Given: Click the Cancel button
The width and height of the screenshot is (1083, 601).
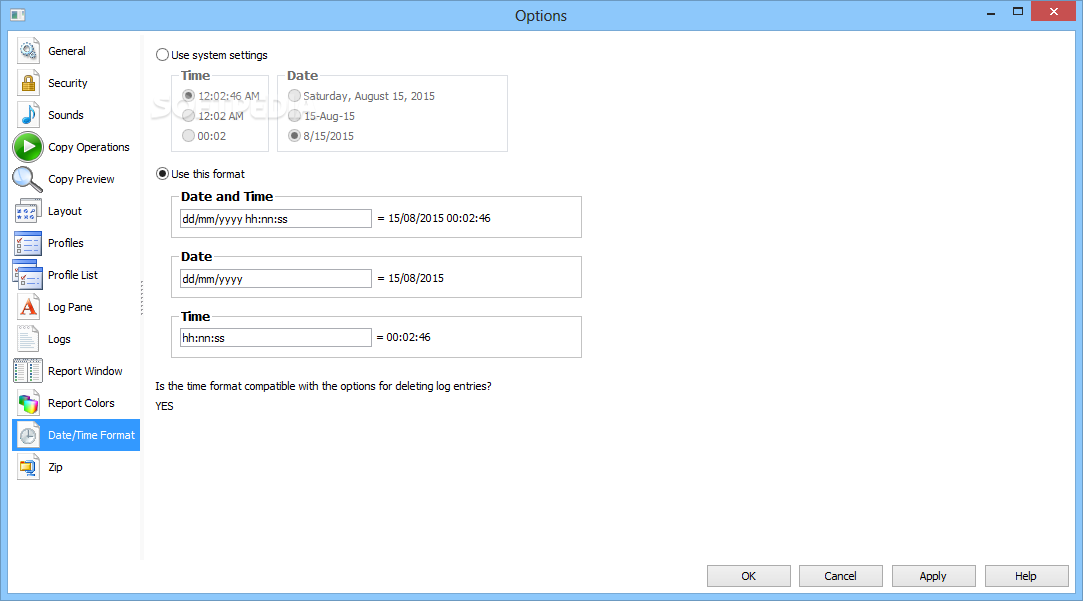Looking at the screenshot, I should [841, 576].
